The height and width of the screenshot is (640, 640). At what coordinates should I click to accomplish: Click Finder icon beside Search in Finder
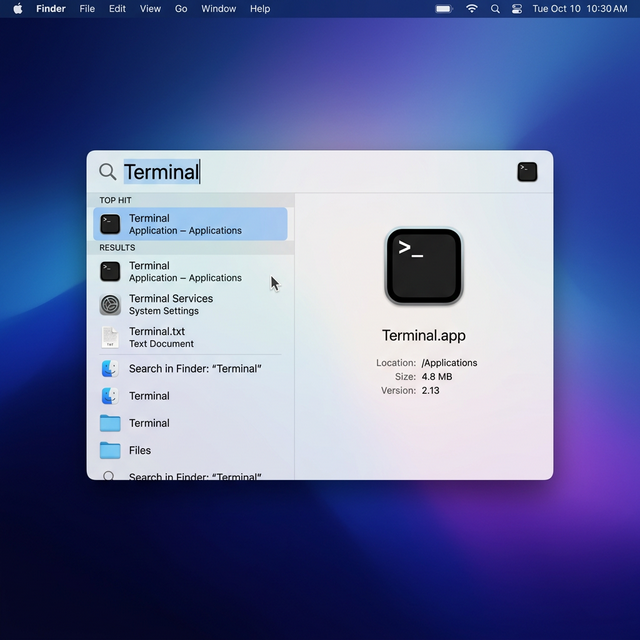tap(110, 369)
